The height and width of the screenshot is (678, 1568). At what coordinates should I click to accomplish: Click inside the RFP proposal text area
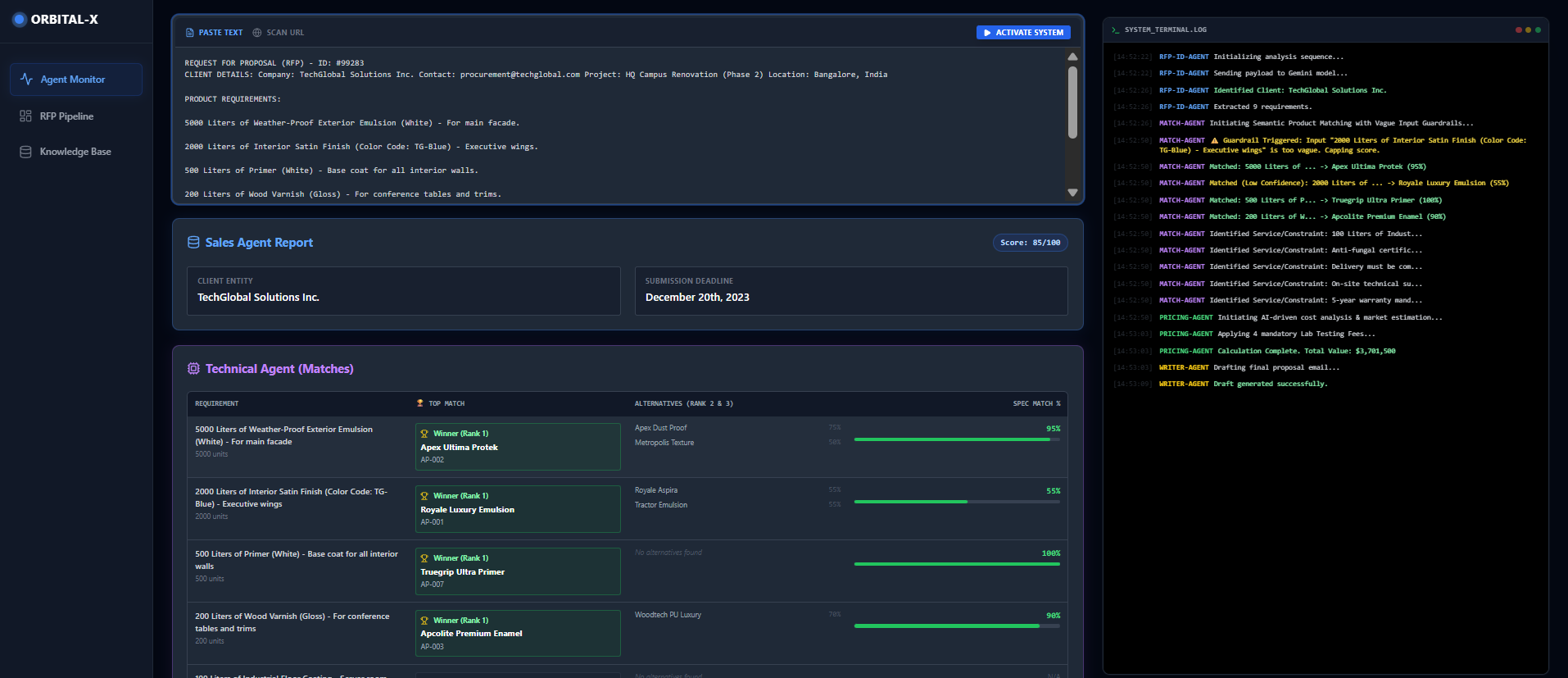619,125
